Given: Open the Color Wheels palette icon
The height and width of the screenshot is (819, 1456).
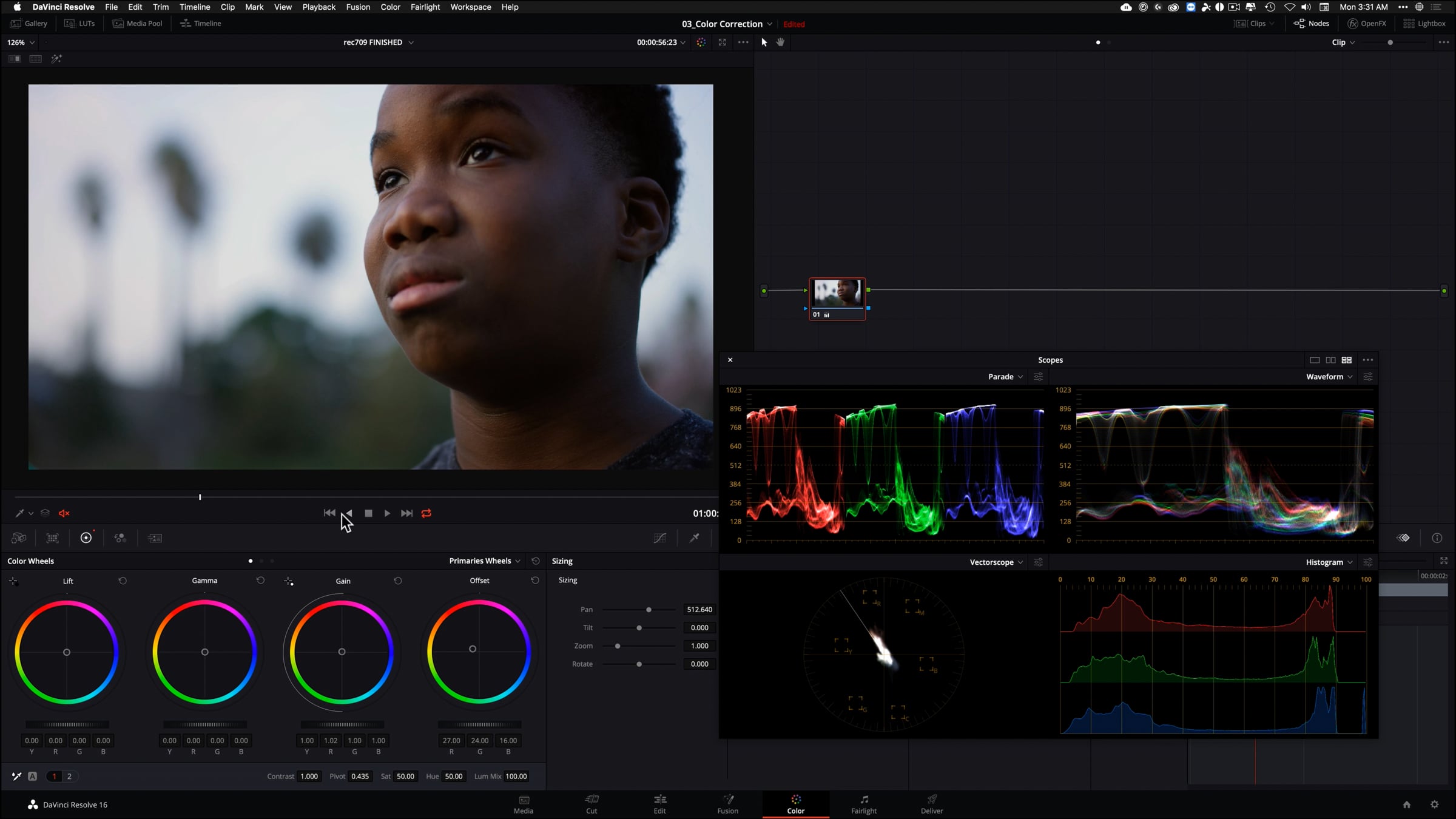Looking at the screenshot, I should coord(86,538).
